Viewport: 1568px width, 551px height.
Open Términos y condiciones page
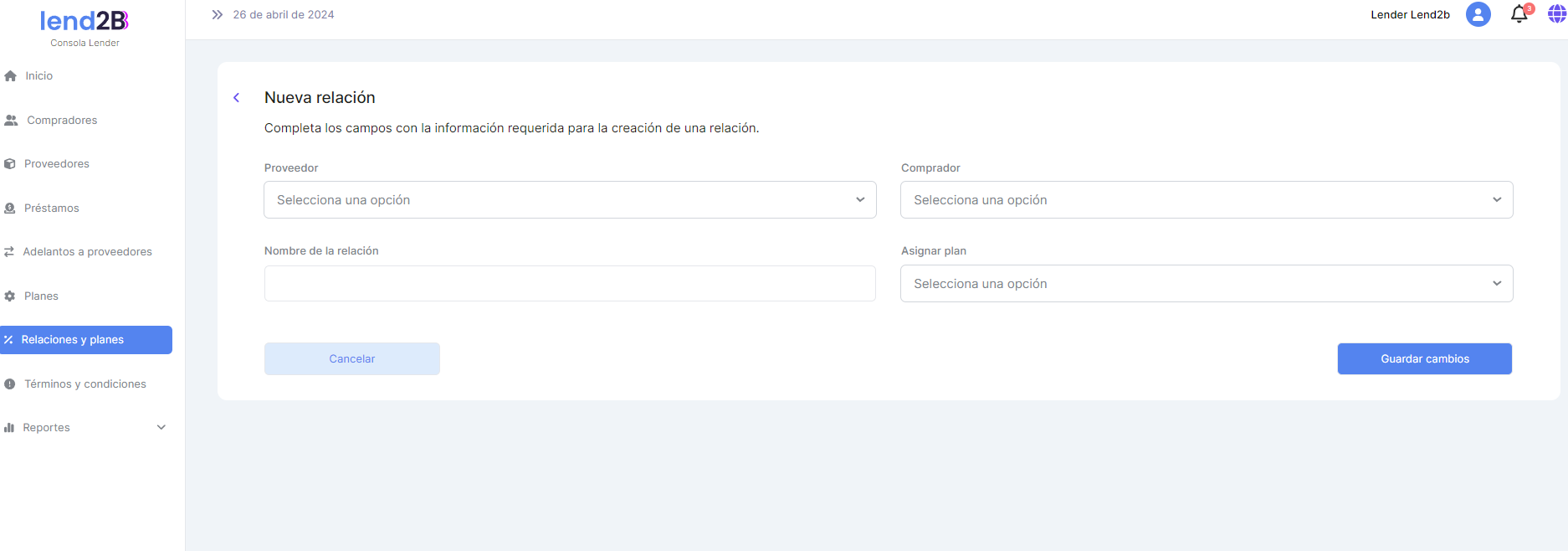point(85,384)
